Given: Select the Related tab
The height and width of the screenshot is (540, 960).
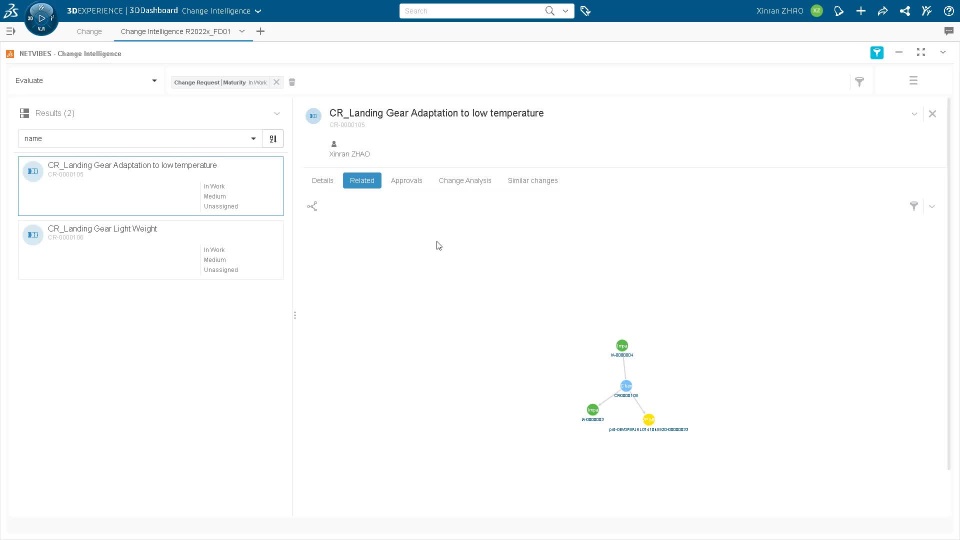Looking at the screenshot, I should [x=362, y=181].
